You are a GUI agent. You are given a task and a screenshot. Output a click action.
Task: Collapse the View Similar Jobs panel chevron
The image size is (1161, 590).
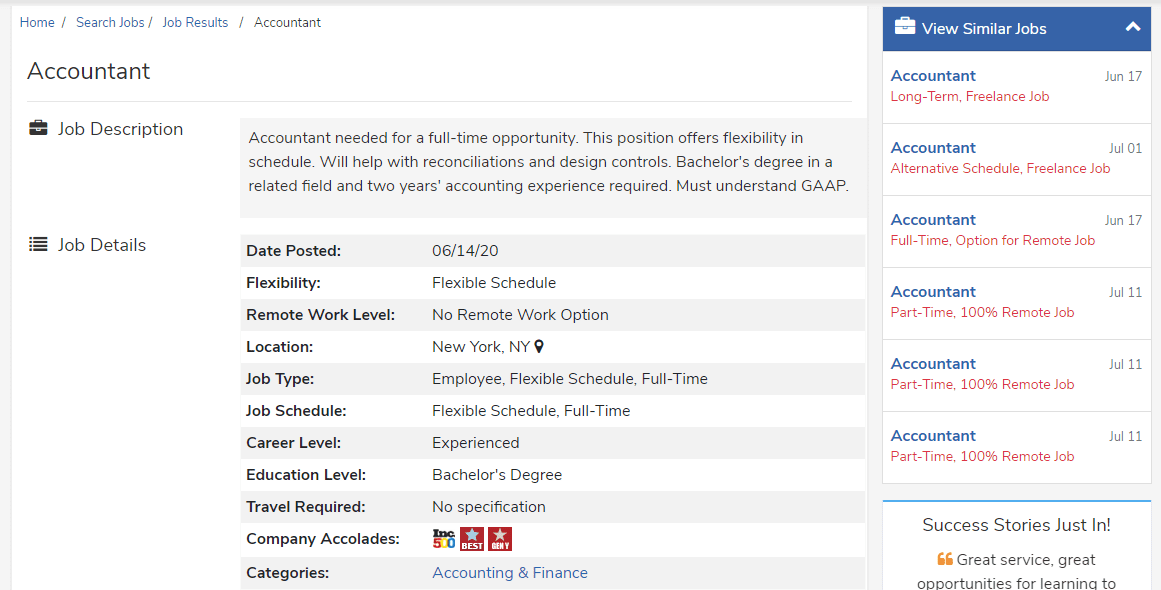[x=1133, y=27]
